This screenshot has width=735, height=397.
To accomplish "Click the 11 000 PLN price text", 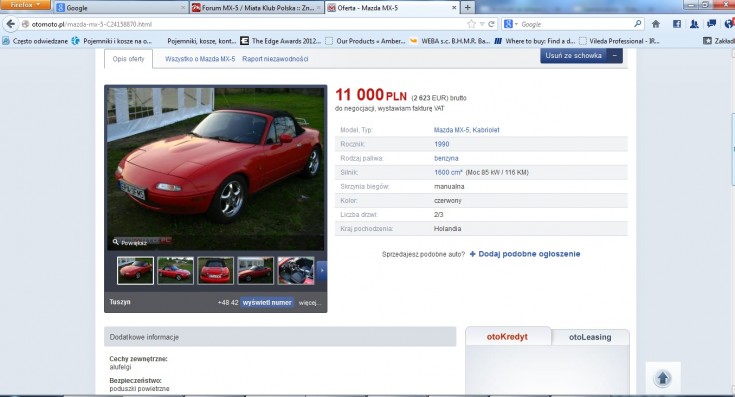I will pyautogui.click(x=371, y=95).
